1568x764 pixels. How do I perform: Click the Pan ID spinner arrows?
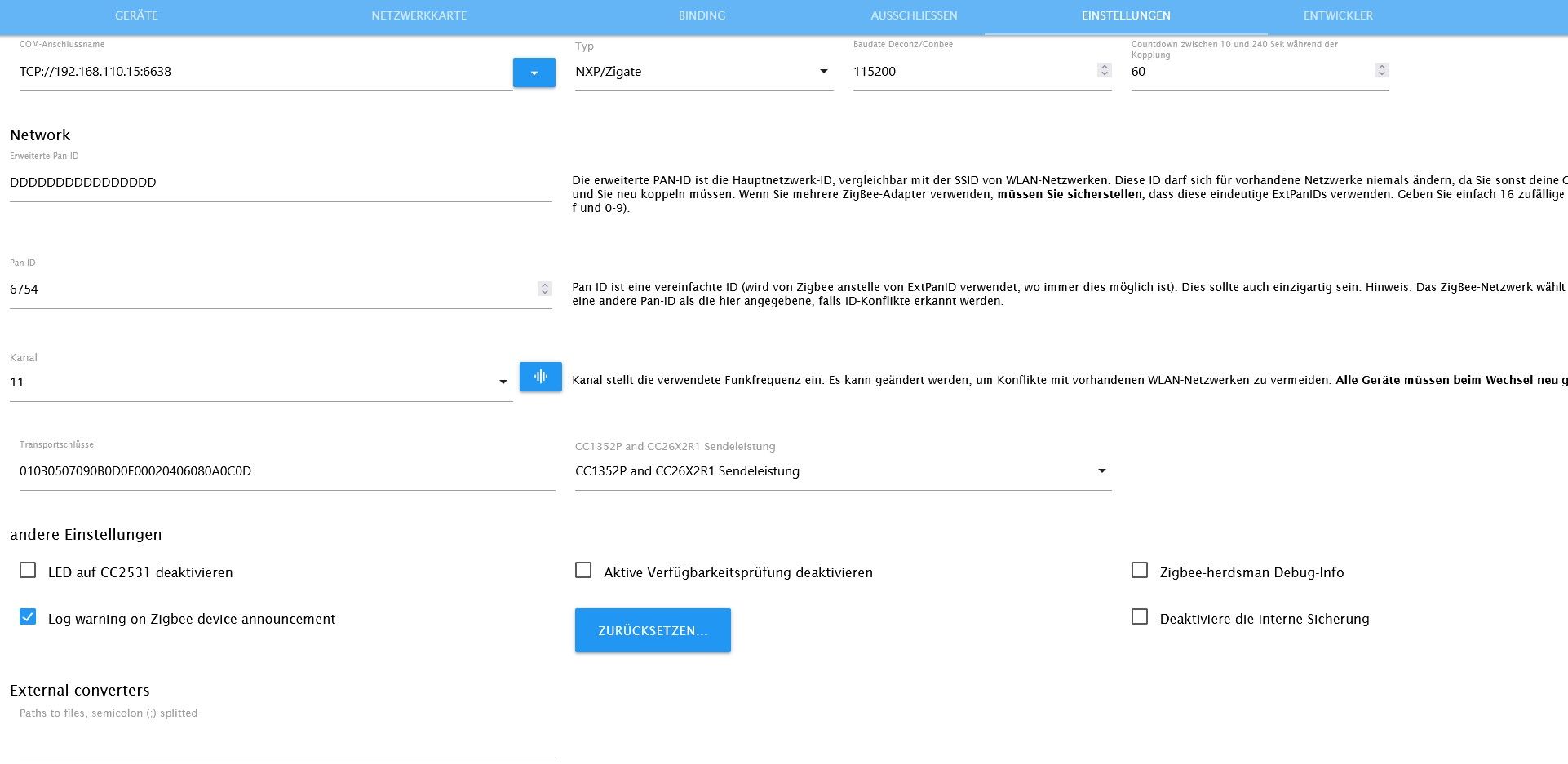pos(545,289)
